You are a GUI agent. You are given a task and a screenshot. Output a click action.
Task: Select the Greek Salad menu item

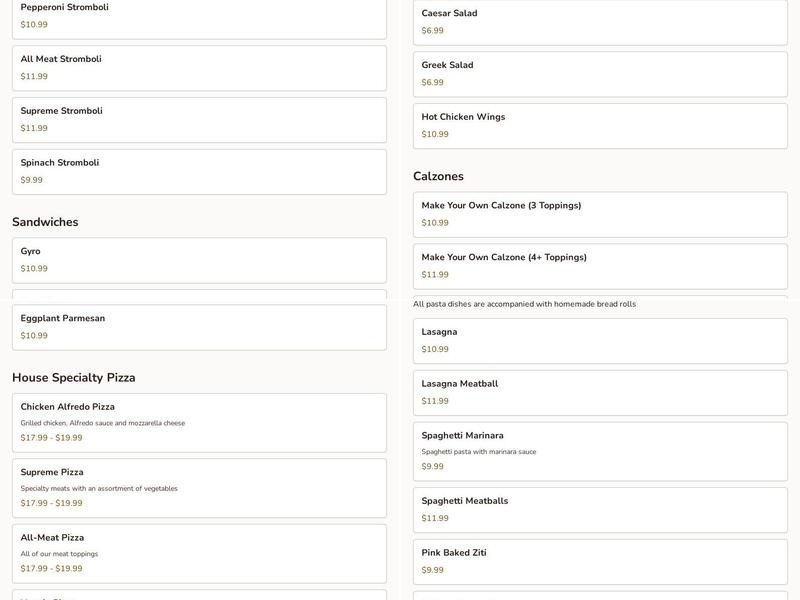(600, 74)
